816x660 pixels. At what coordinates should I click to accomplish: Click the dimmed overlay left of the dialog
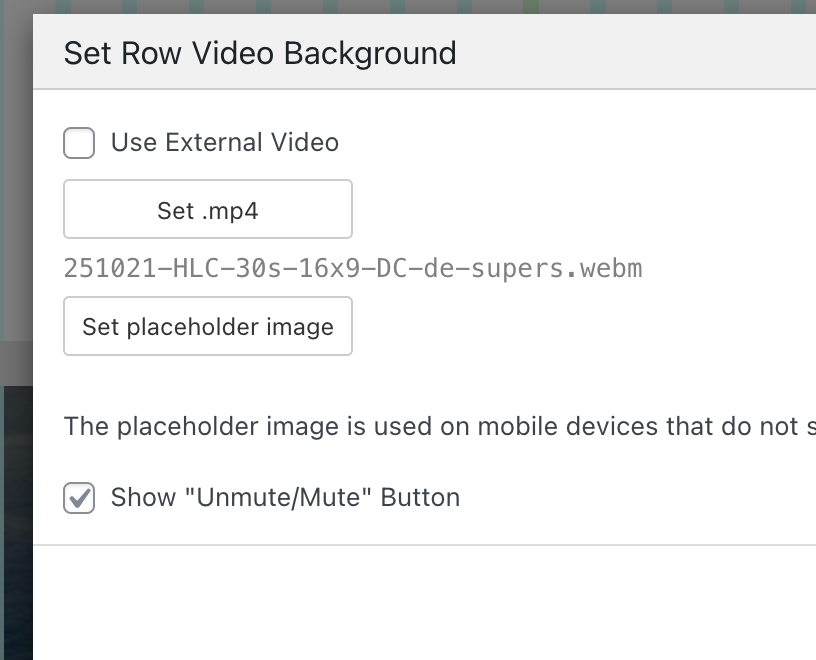pyautogui.click(x=15, y=200)
